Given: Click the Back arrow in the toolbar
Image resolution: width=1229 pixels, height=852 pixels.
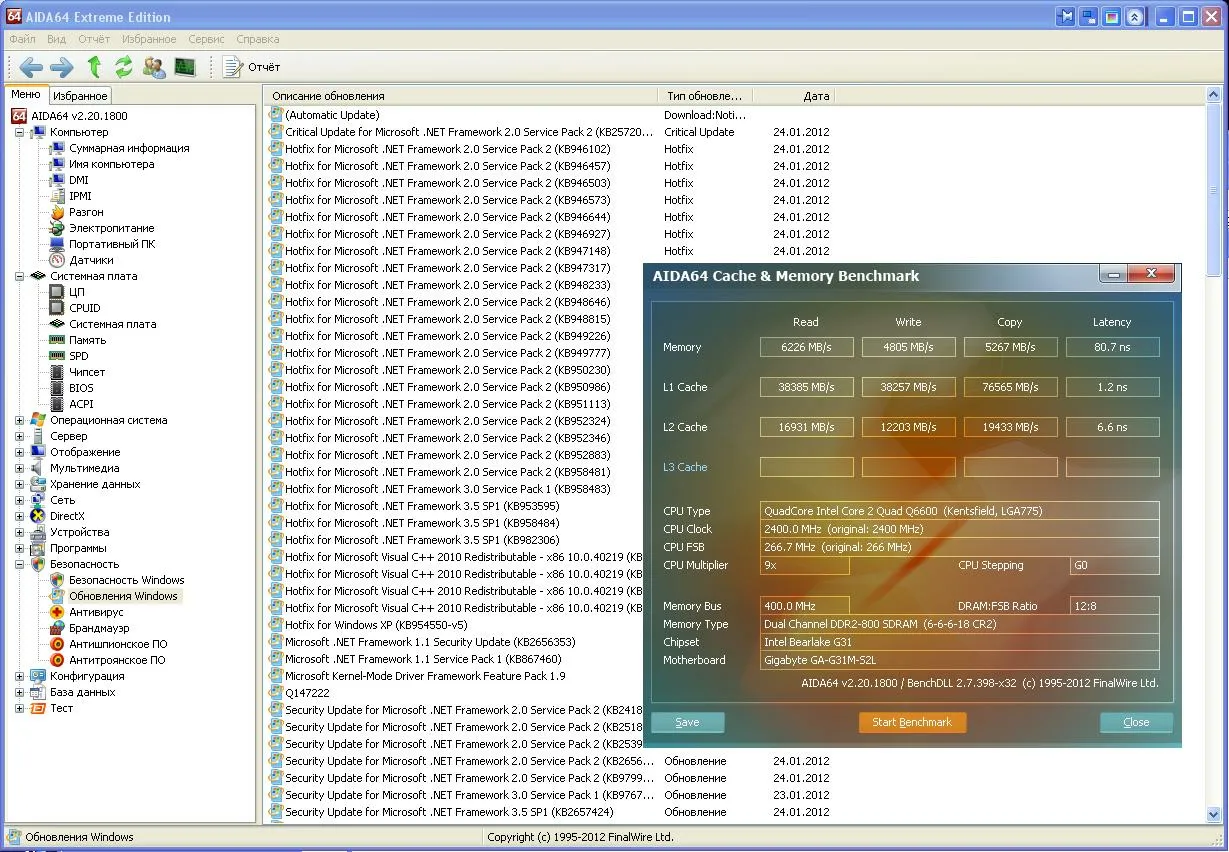Looking at the screenshot, I should pos(31,67).
